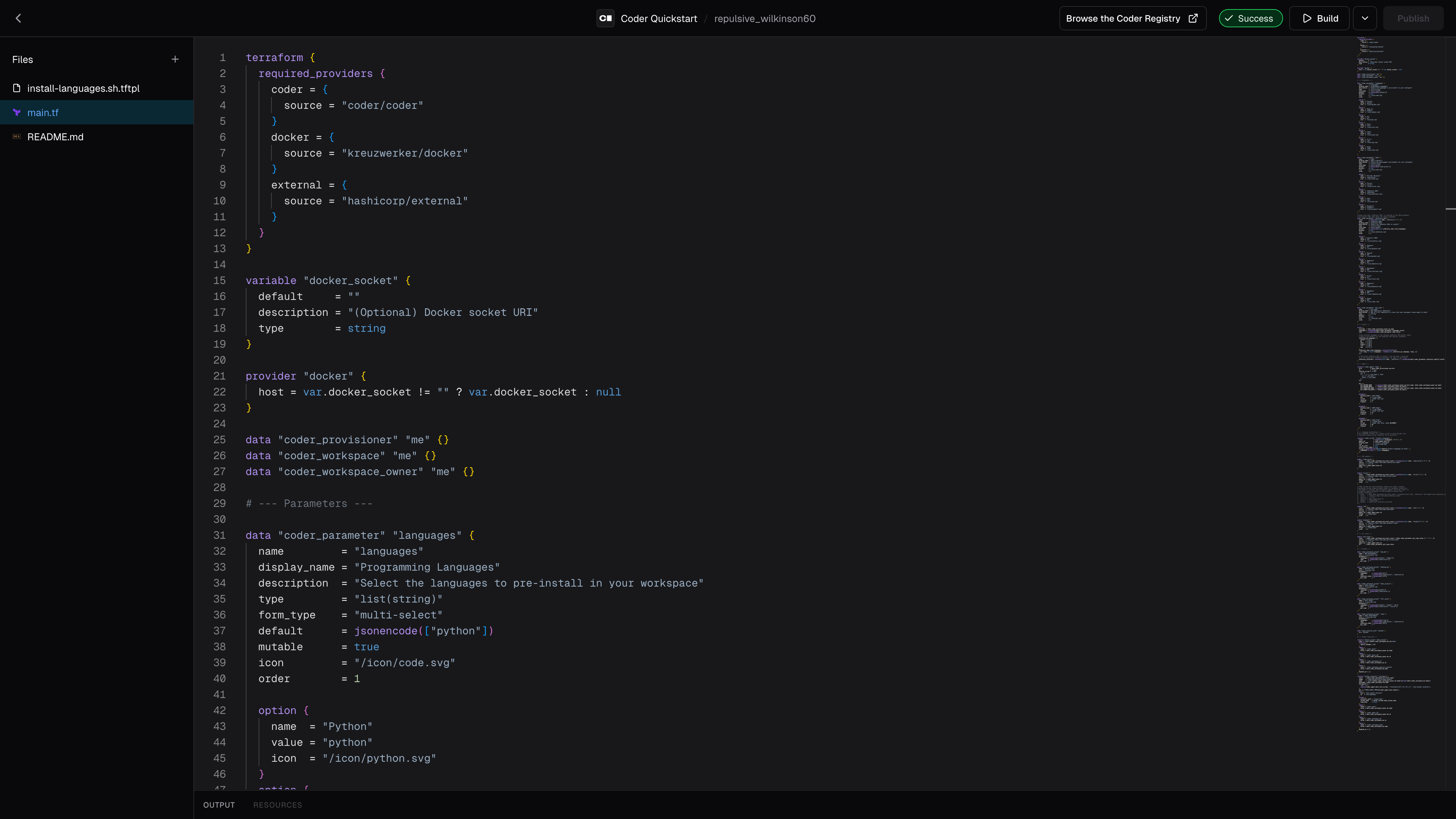The image size is (1456, 819).
Task: Click the install-languages.sh.tftpl file icon
Action: (17, 88)
